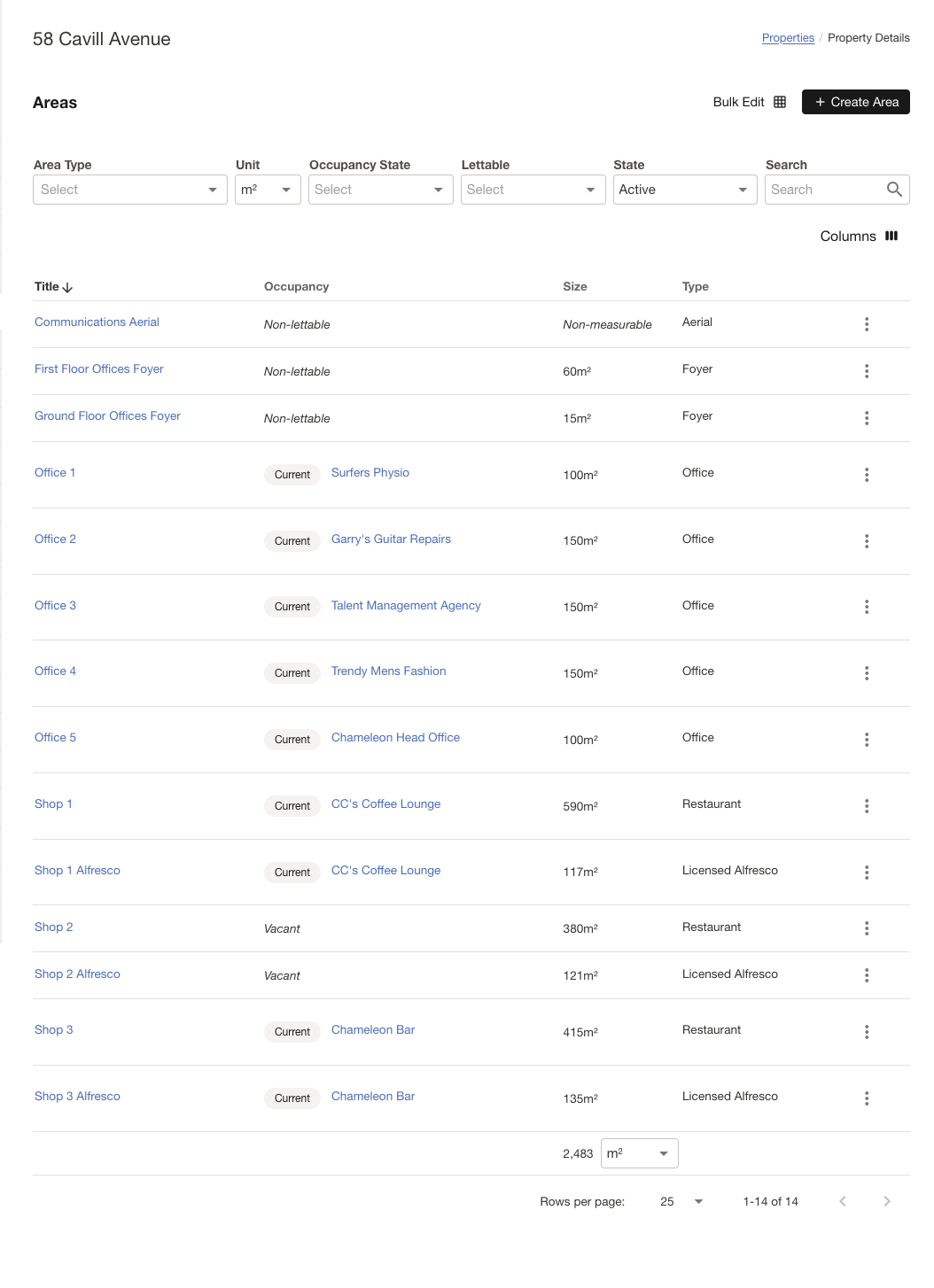Click the previous page chevron
The height and width of the screenshot is (1288, 934).
[x=843, y=1201]
